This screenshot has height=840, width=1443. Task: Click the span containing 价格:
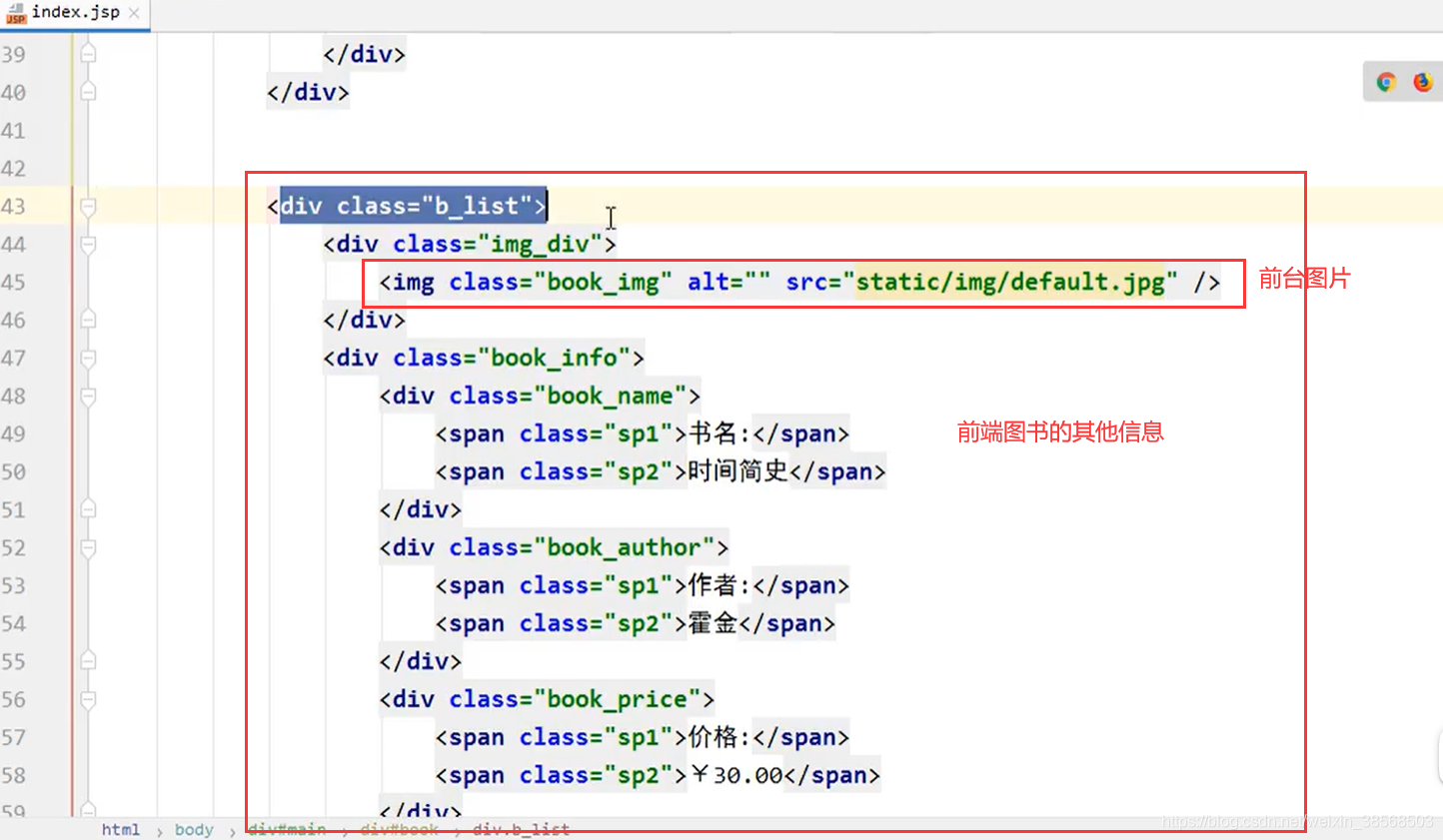[x=643, y=737]
